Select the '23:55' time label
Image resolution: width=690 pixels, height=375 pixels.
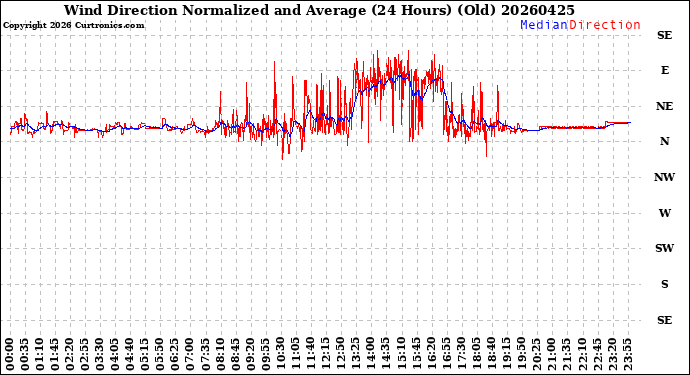(627, 354)
